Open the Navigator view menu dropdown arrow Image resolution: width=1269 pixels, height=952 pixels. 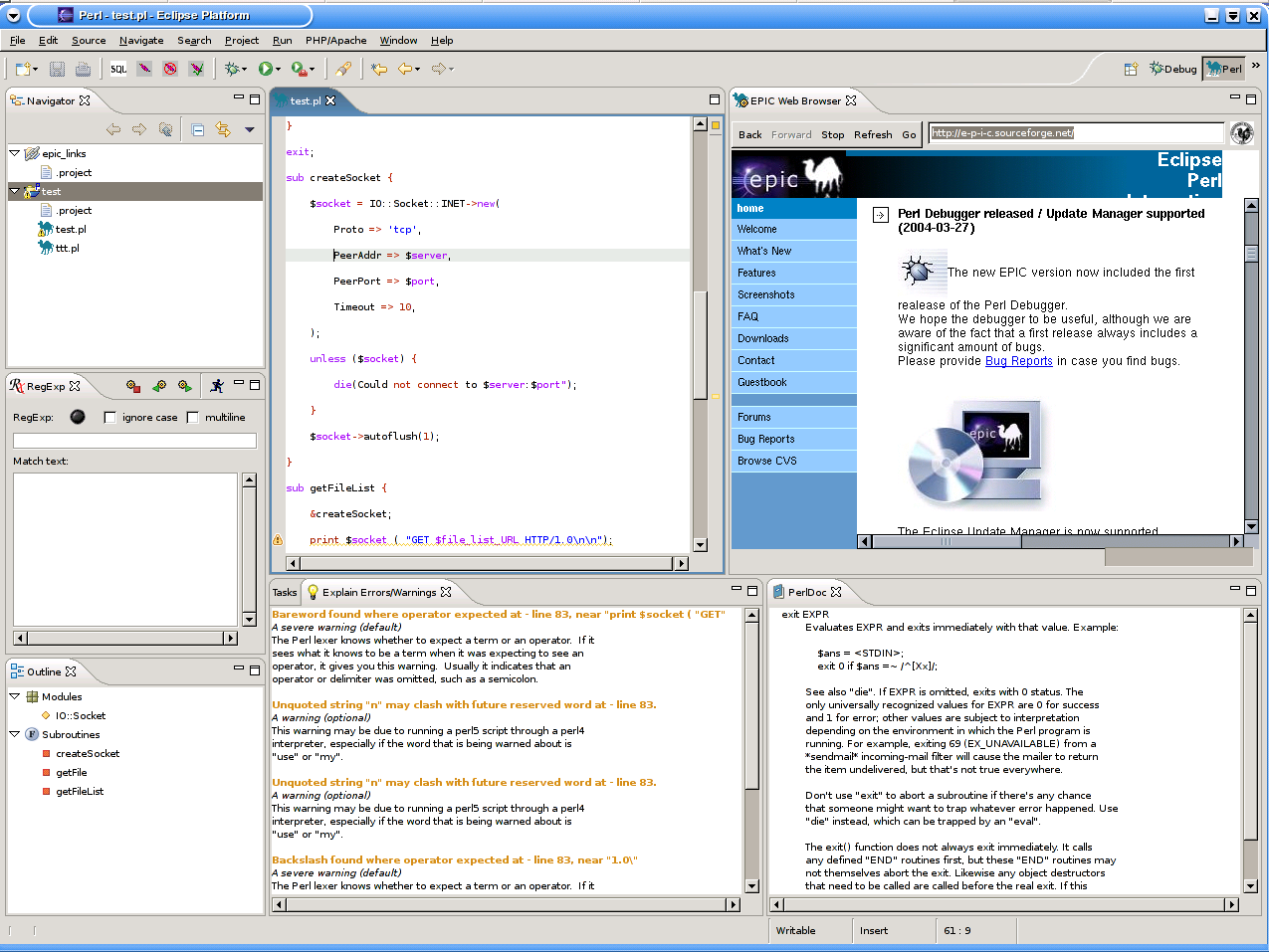coord(249,129)
